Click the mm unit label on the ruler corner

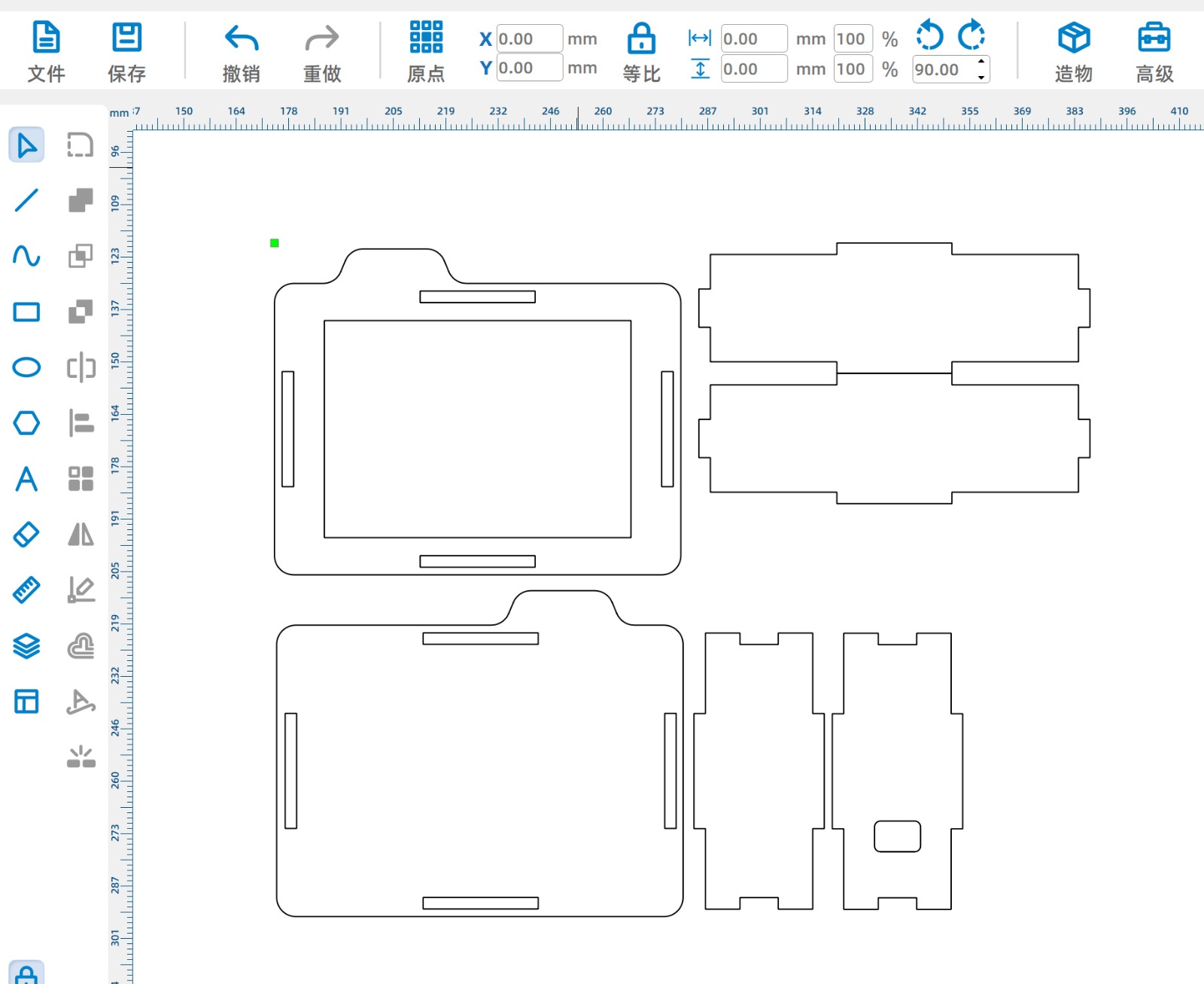pyautogui.click(x=119, y=113)
